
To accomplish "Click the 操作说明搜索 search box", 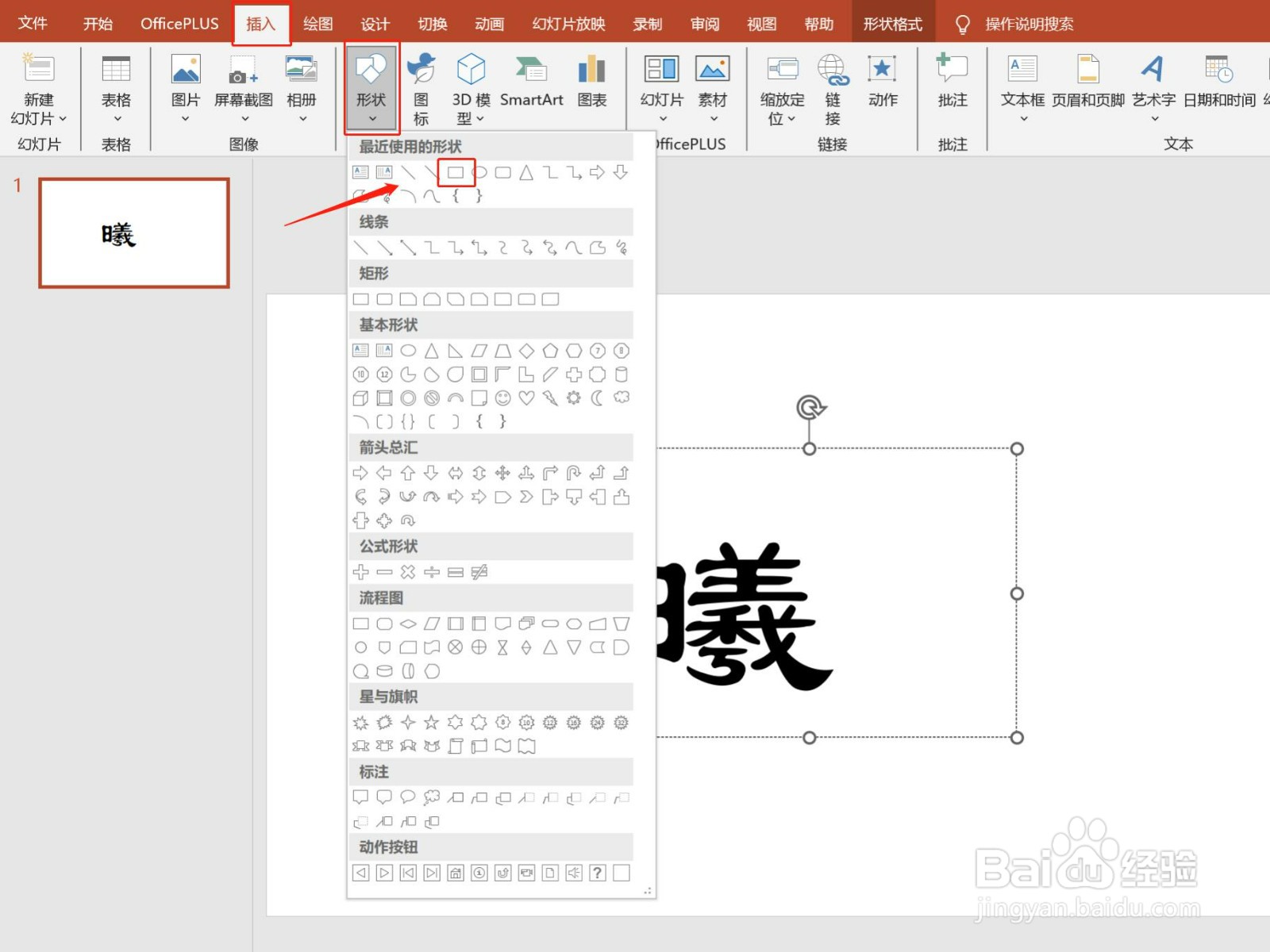I will tap(1029, 24).
